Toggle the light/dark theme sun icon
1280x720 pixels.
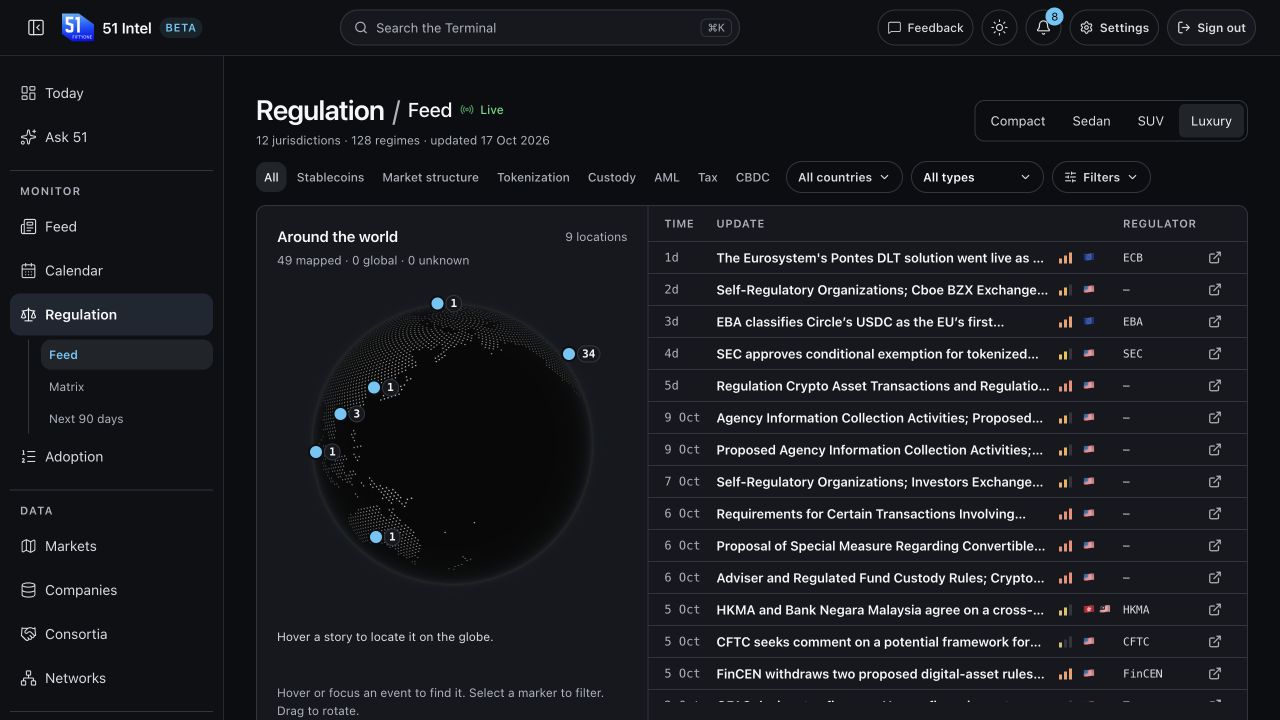click(x=999, y=28)
